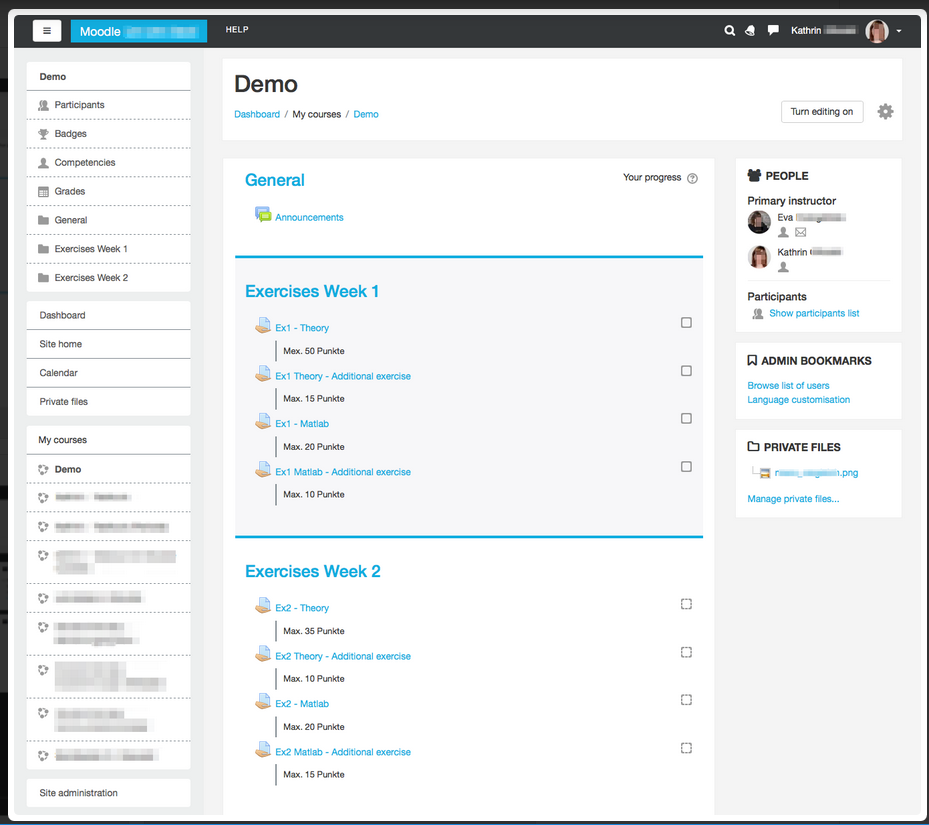Screen dimensions: 929x825
Task: Click the Your progress help icon
Action: click(x=692, y=179)
